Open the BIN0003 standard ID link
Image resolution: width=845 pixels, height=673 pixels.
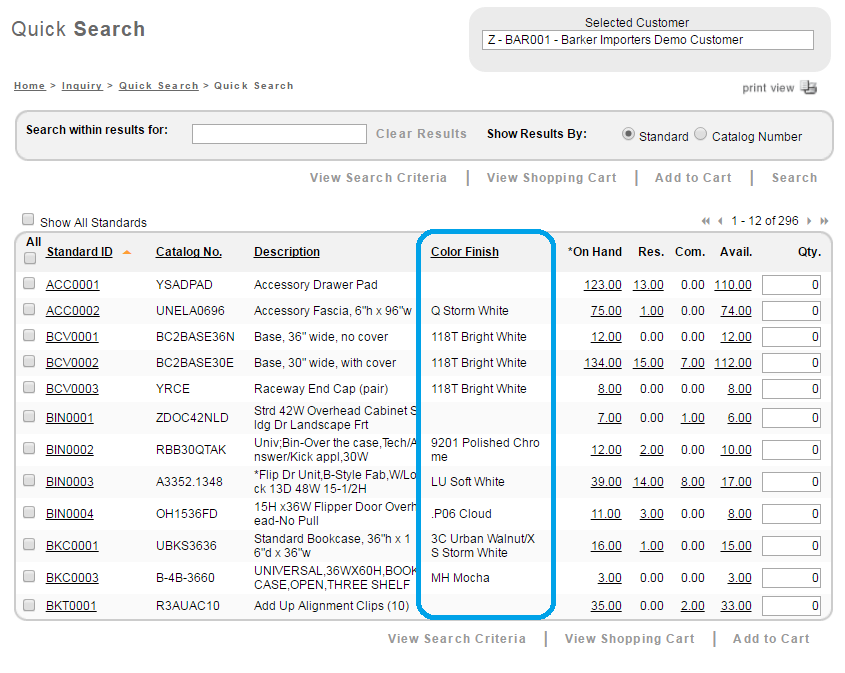coord(70,482)
